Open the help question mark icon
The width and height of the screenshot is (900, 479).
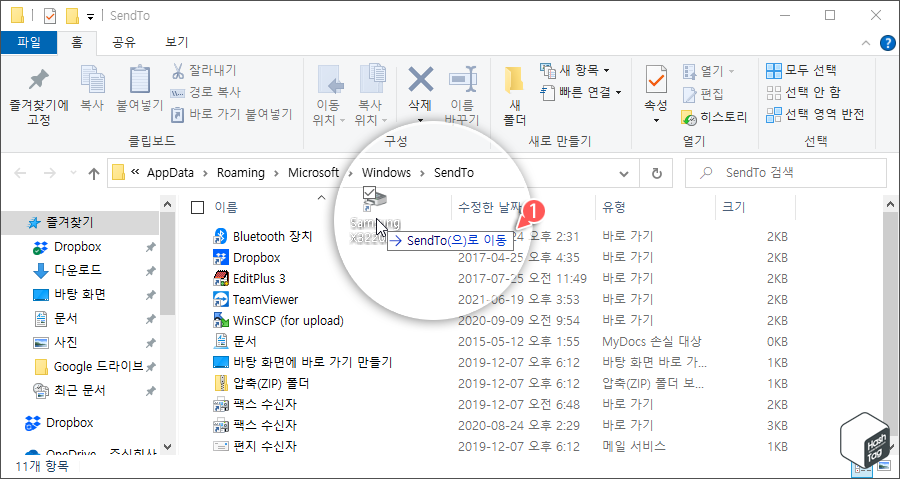[x=888, y=42]
